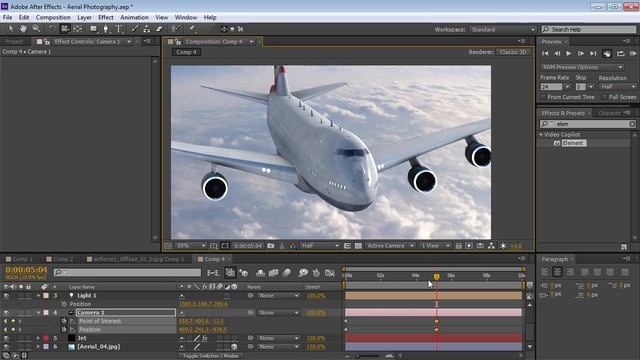Open the Composition menu
The width and height of the screenshot is (640, 360).
(x=53, y=18)
